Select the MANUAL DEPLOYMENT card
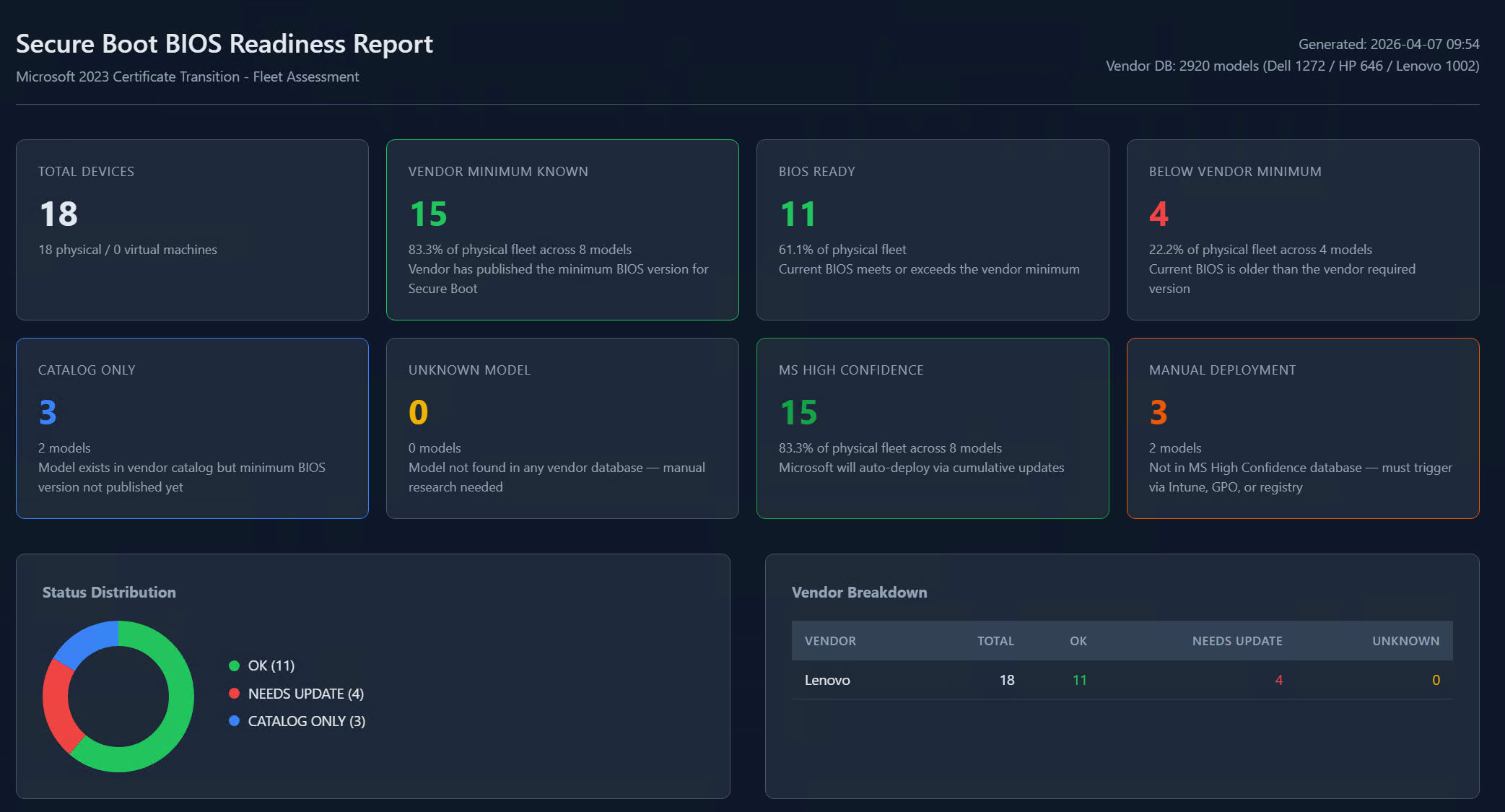 click(1302, 428)
